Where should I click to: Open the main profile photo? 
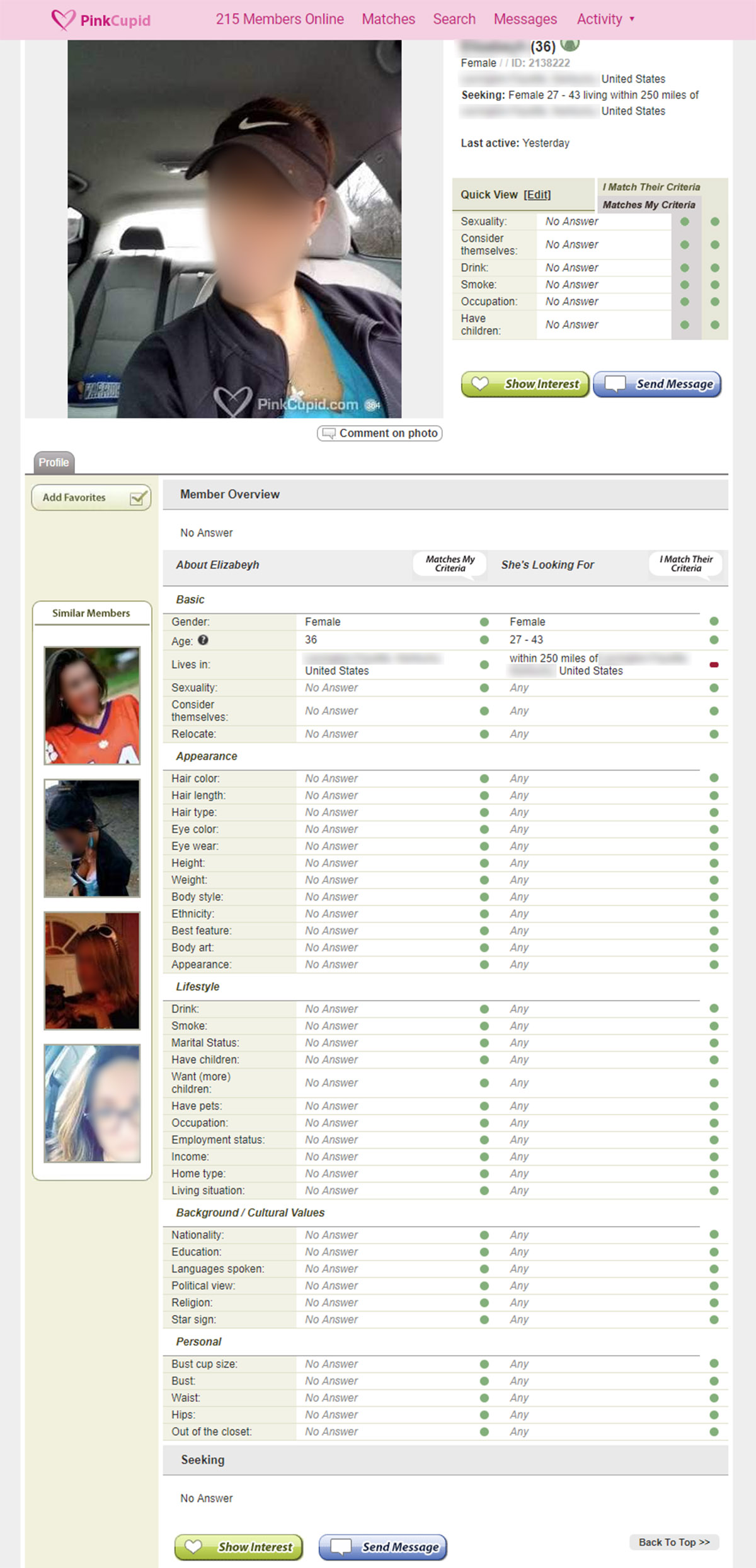(234, 229)
